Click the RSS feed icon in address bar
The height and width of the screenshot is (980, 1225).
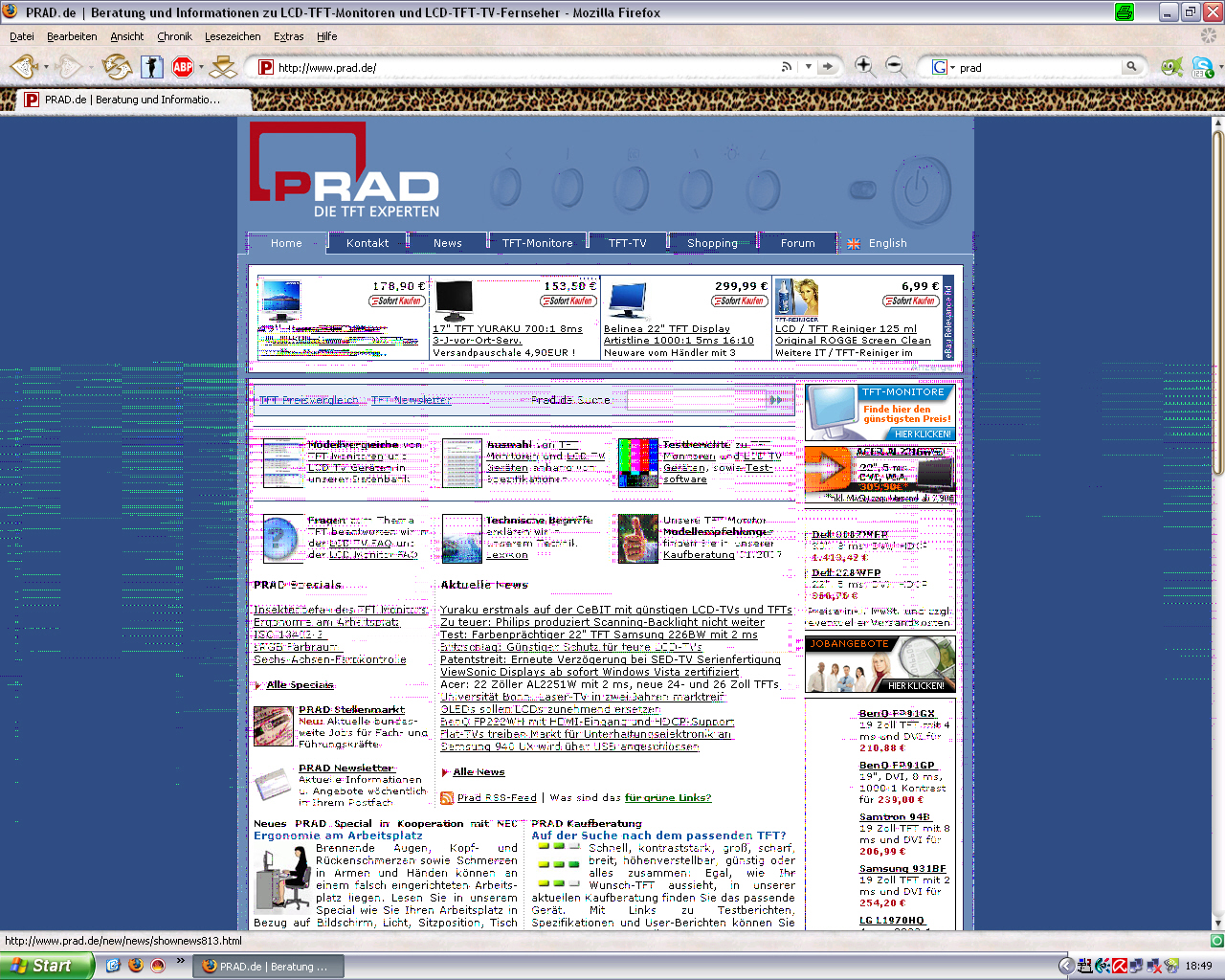(x=786, y=67)
